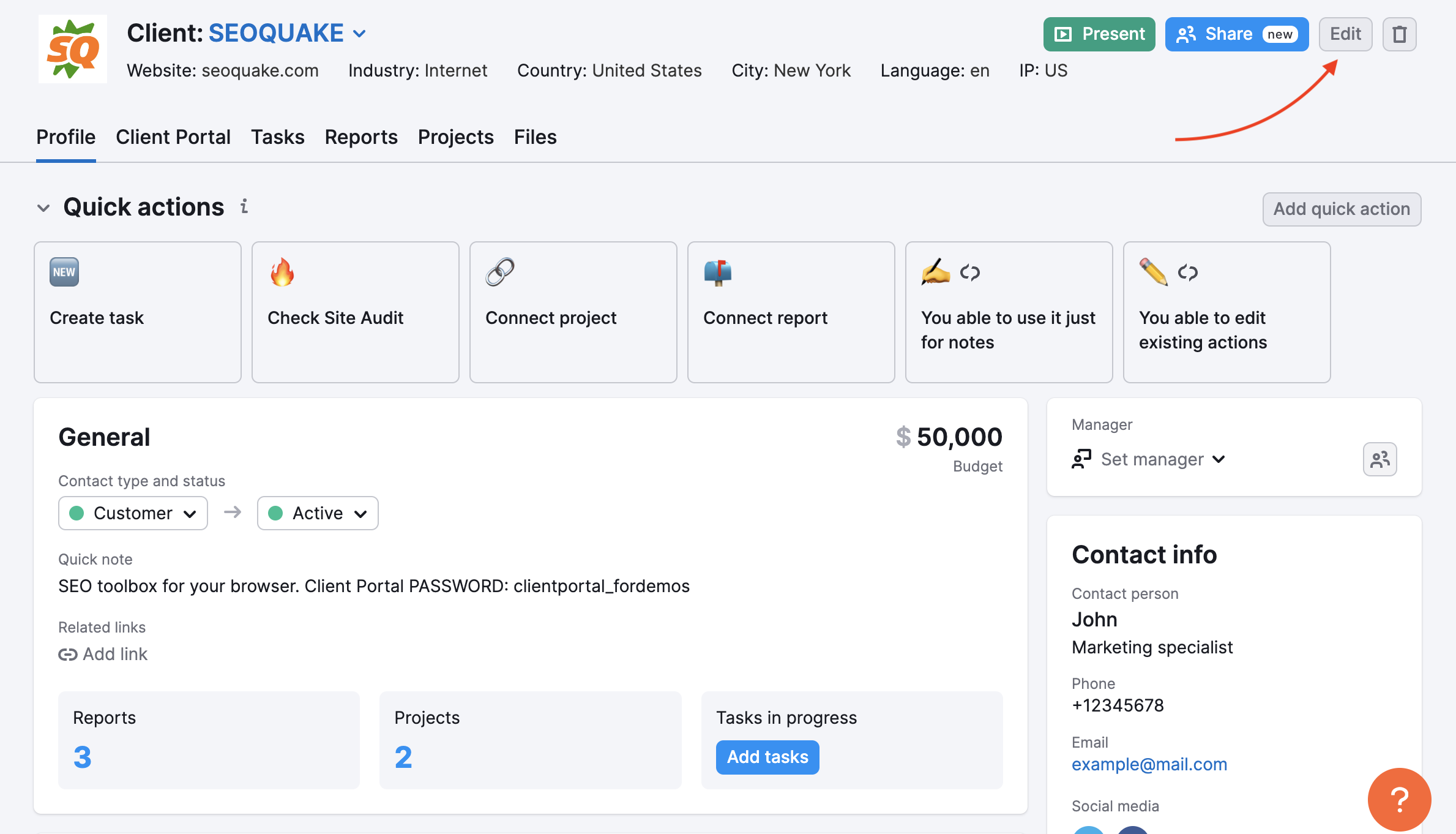The height and width of the screenshot is (834, 1456).
Task: Select the Connect report quick action
Action: [791, 312]
